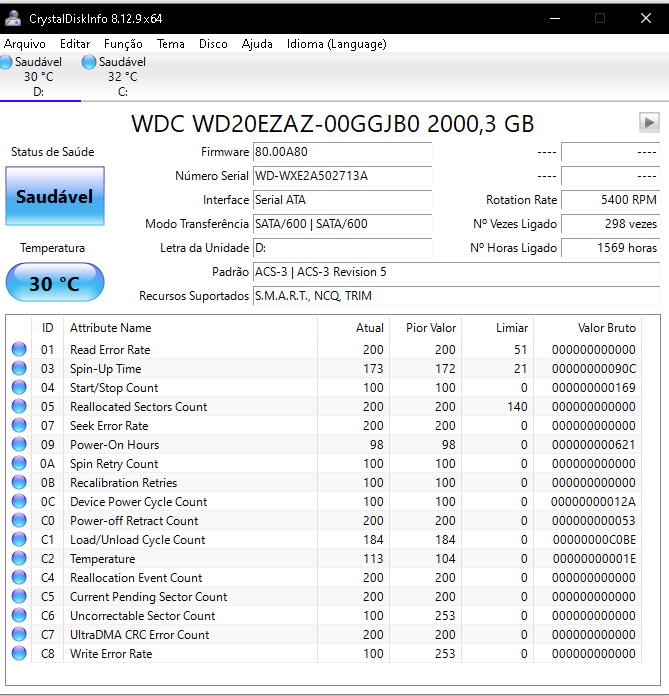The width and height of the screenshot is (669, 696).
Task: Select raw value 00000000090C
Action: coord(594,369)
